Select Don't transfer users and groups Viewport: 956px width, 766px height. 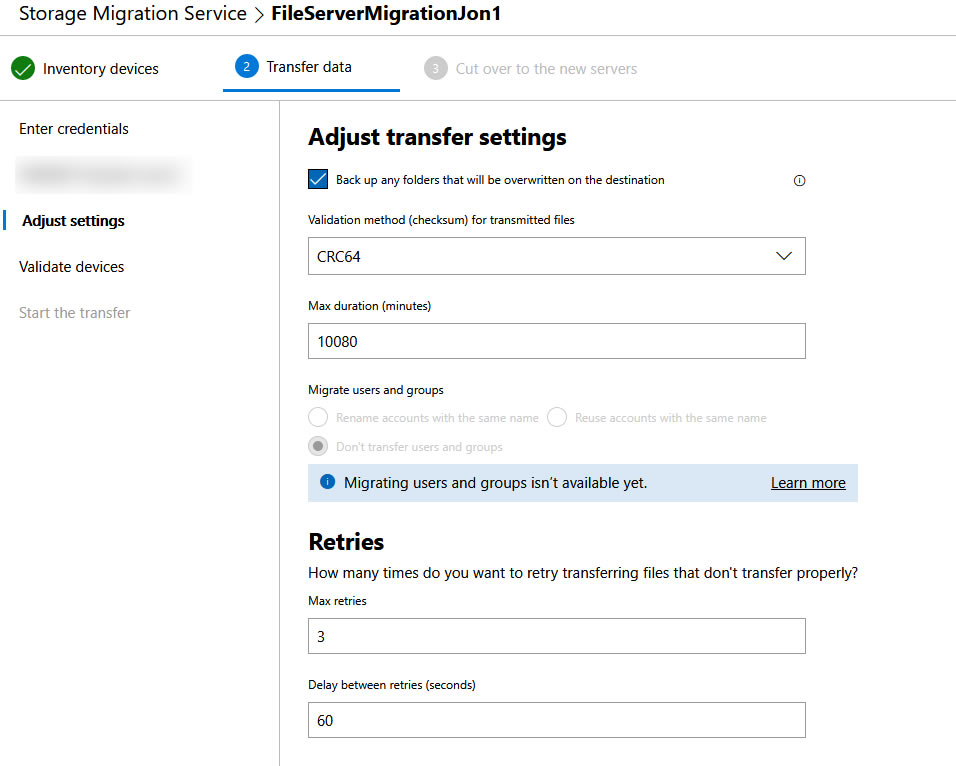coord(318,446)
